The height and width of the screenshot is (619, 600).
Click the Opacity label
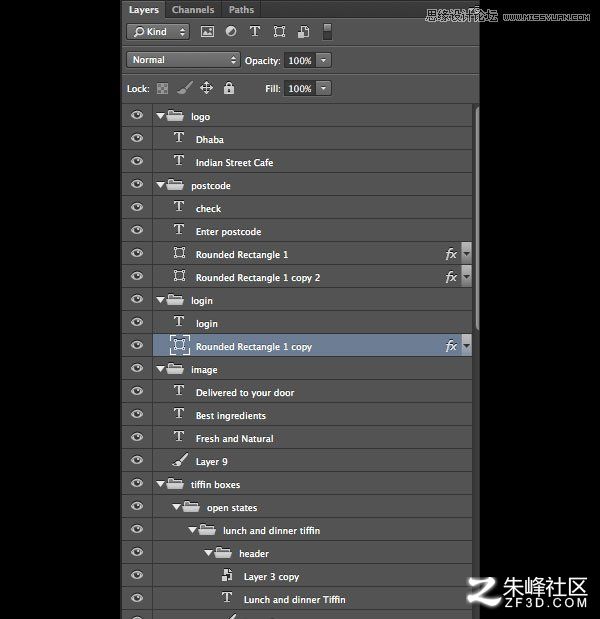pyautogui.click(x=262, y=61)
